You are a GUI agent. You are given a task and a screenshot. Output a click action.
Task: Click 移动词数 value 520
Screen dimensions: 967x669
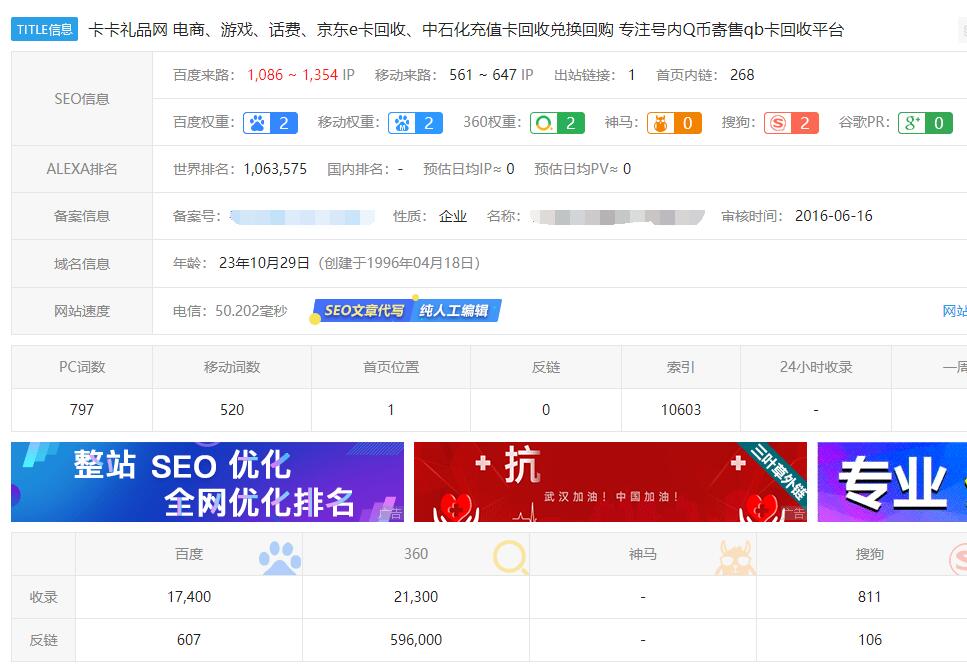coord(232,410)
